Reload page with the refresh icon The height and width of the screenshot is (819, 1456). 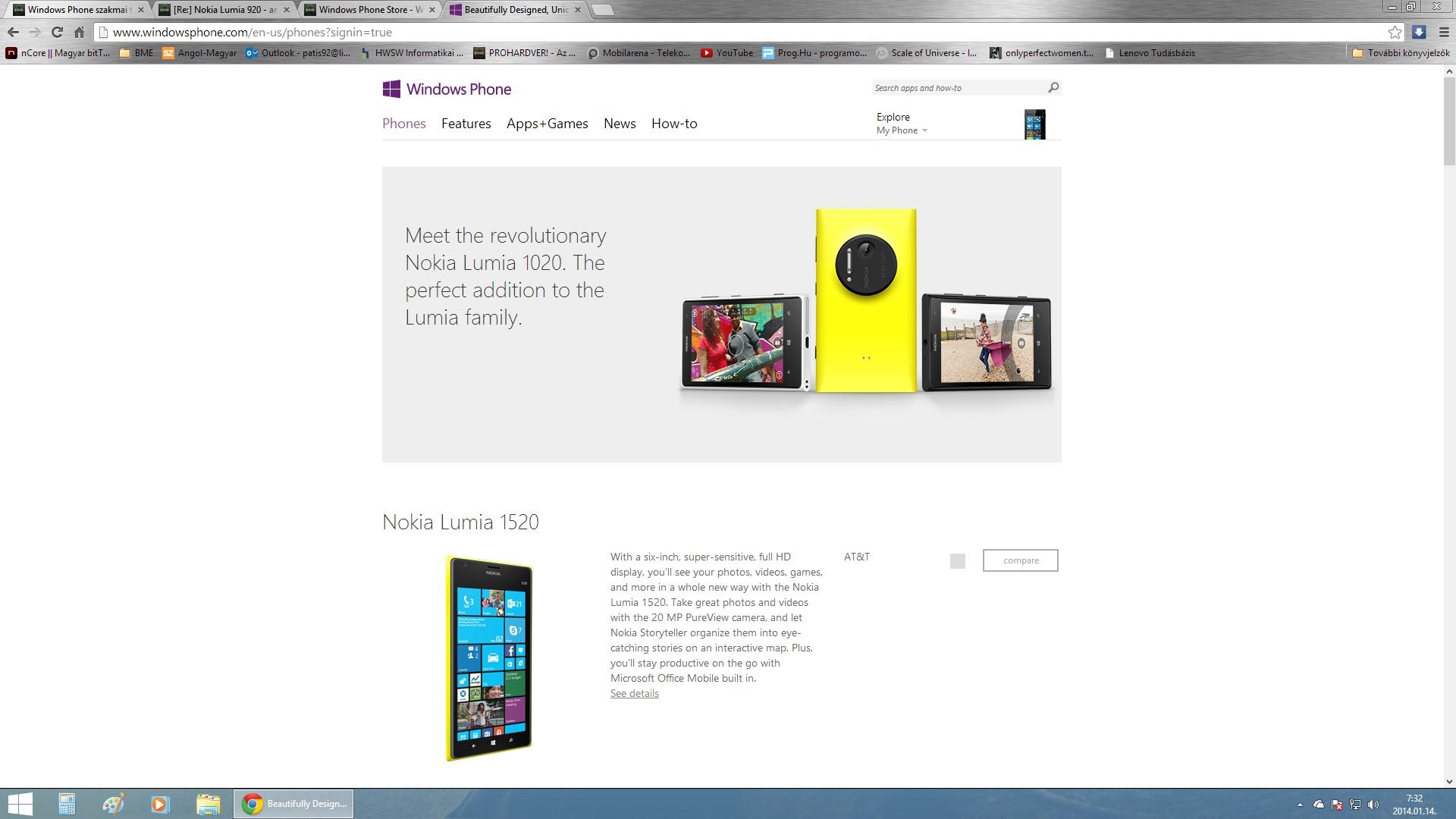click(57, 32)
